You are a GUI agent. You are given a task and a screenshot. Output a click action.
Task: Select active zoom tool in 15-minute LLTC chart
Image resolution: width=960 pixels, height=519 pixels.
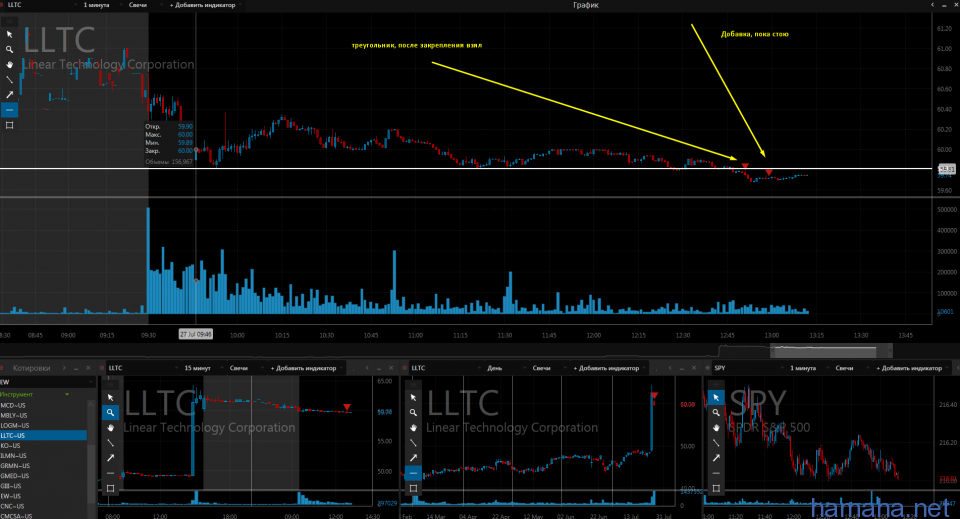pyautogui.click(x=110, y=413)
